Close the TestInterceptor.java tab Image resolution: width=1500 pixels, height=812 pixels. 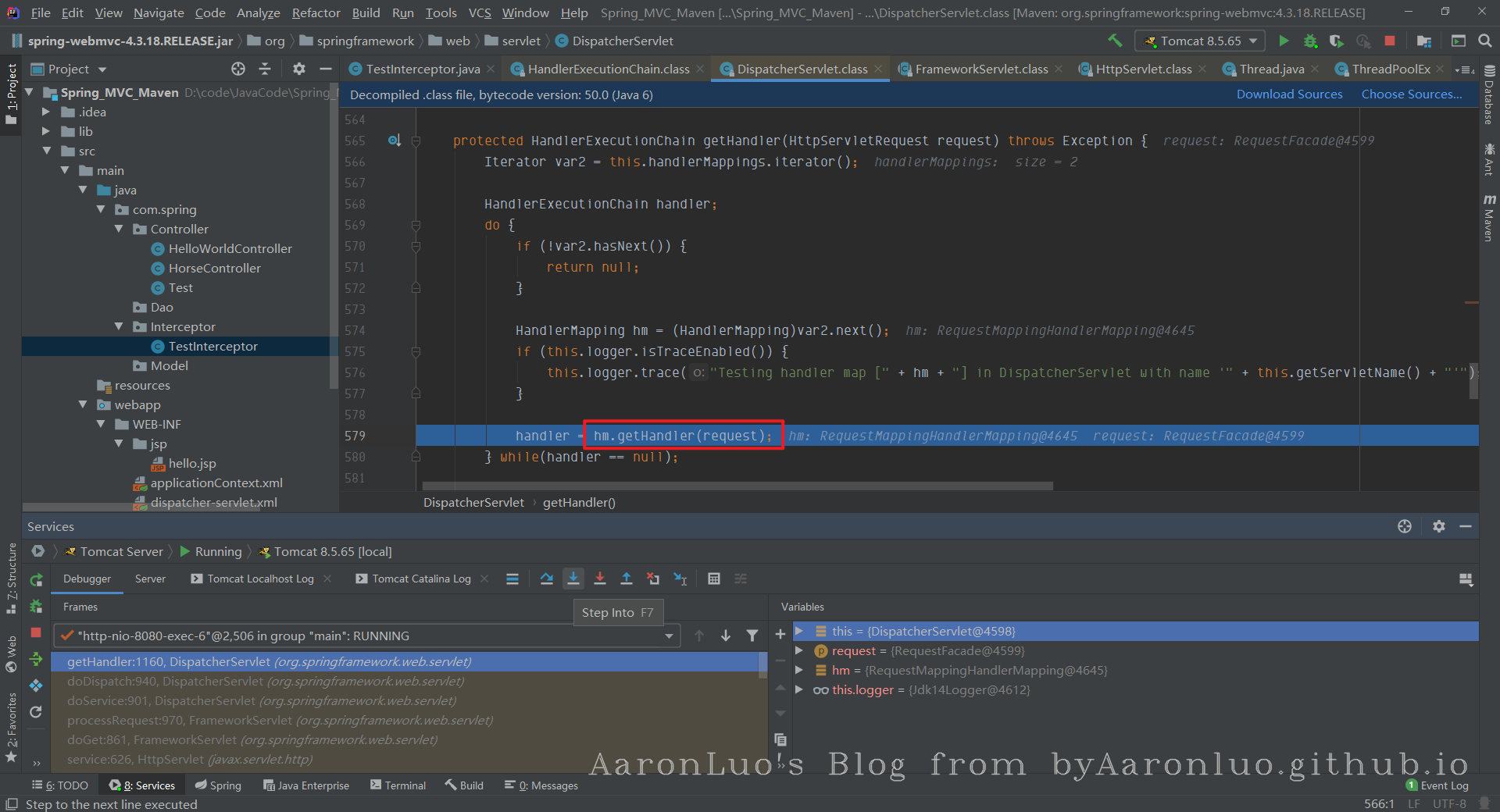491,69
